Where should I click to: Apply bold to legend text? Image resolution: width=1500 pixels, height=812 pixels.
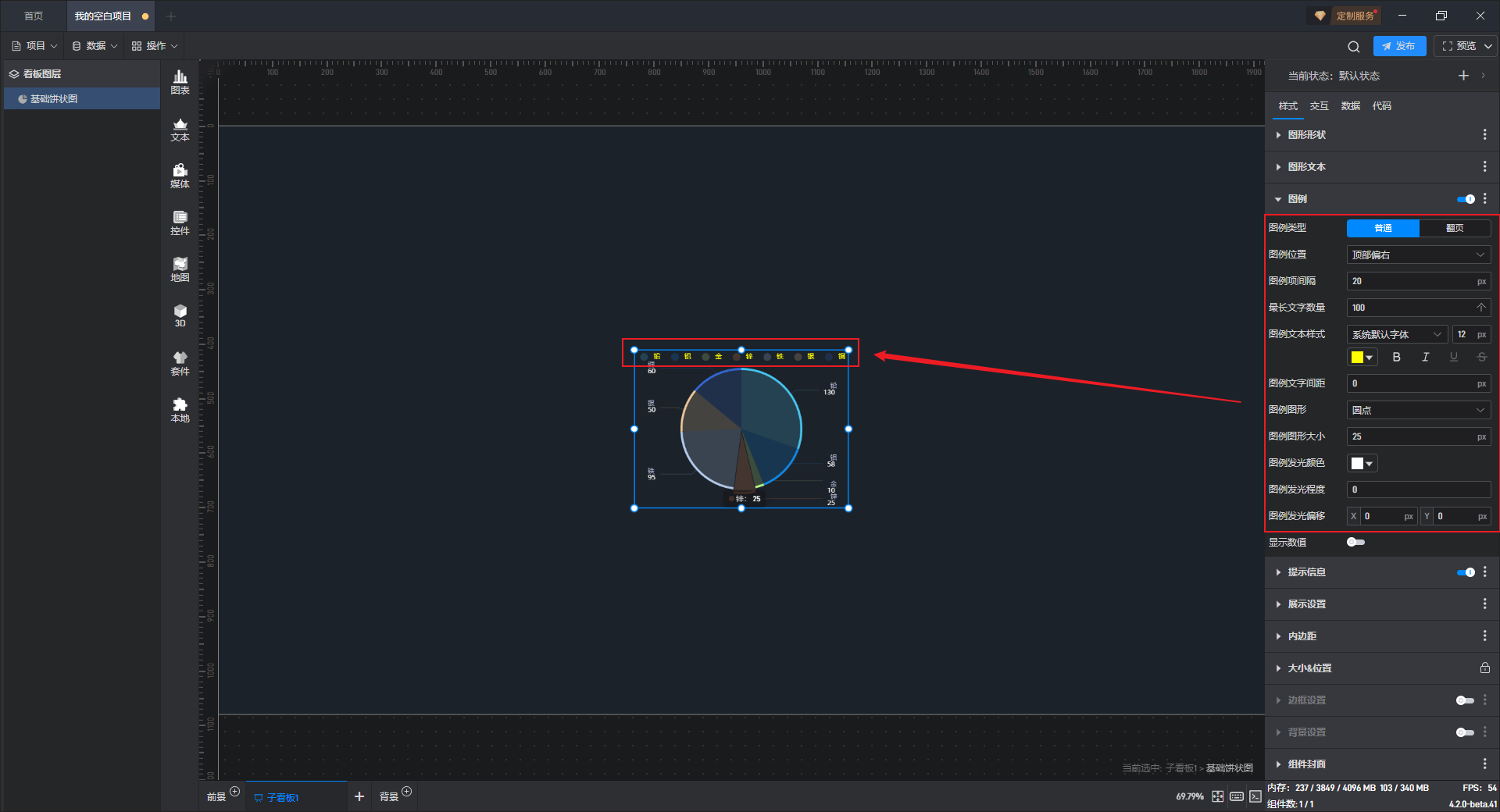tap(1396, 358)
